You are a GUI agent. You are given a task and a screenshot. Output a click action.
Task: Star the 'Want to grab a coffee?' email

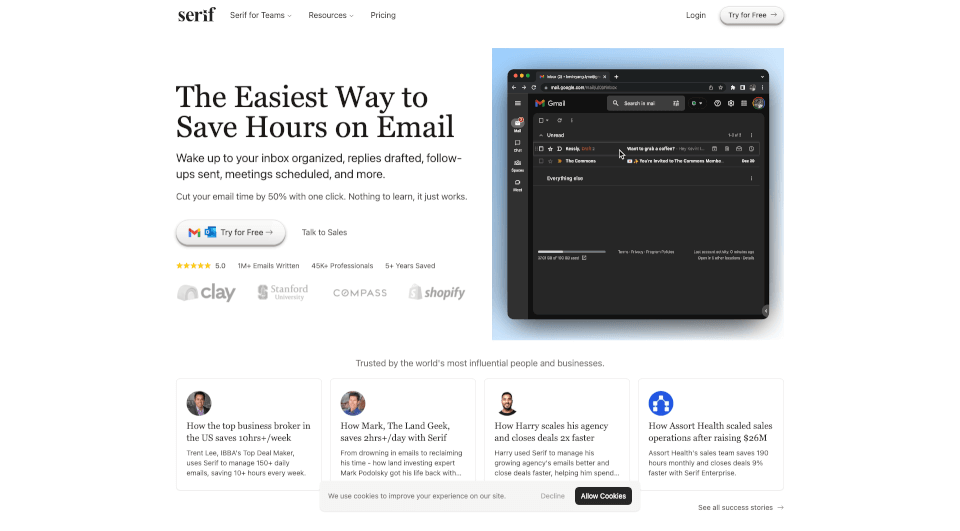[550, 149]
